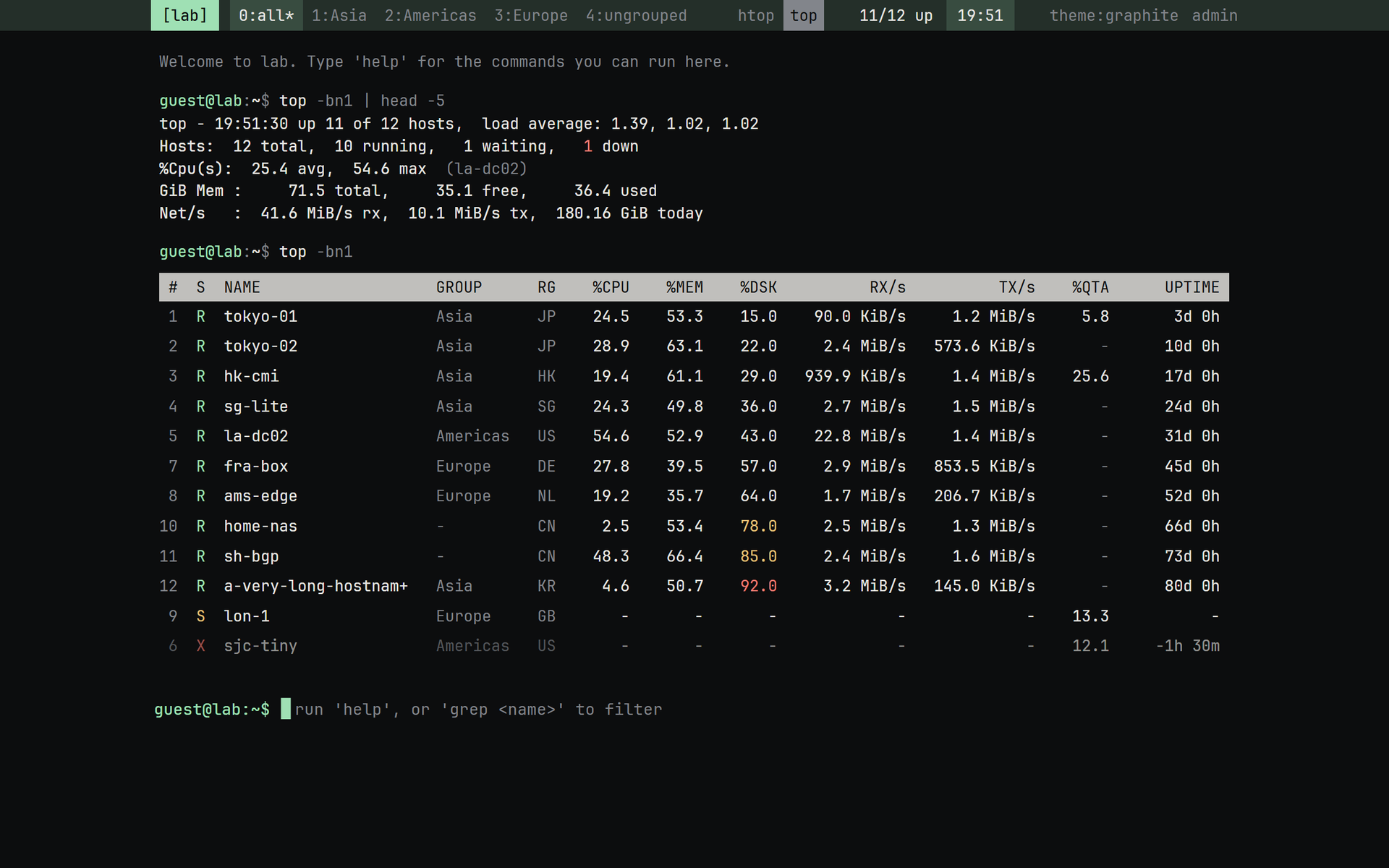The image size is (1389, 868).
Task: Sort table by NAME column header
Action: (242, 287)
